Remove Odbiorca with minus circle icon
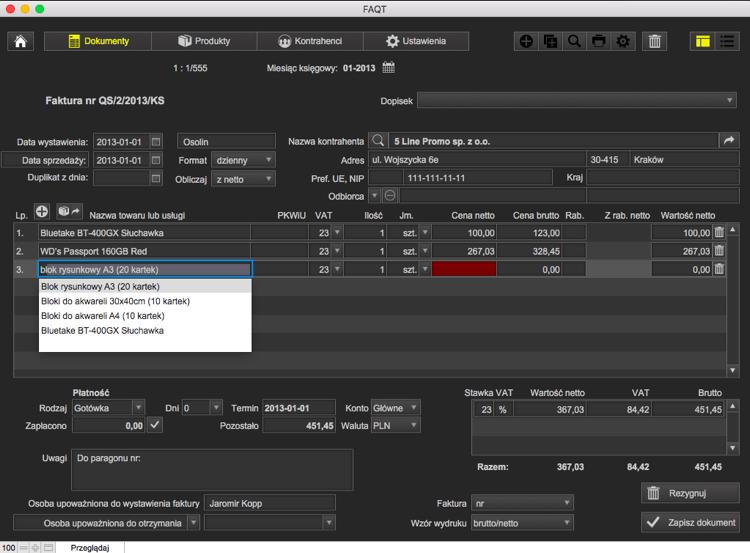750x553 pixels. (x=390, y=196)
